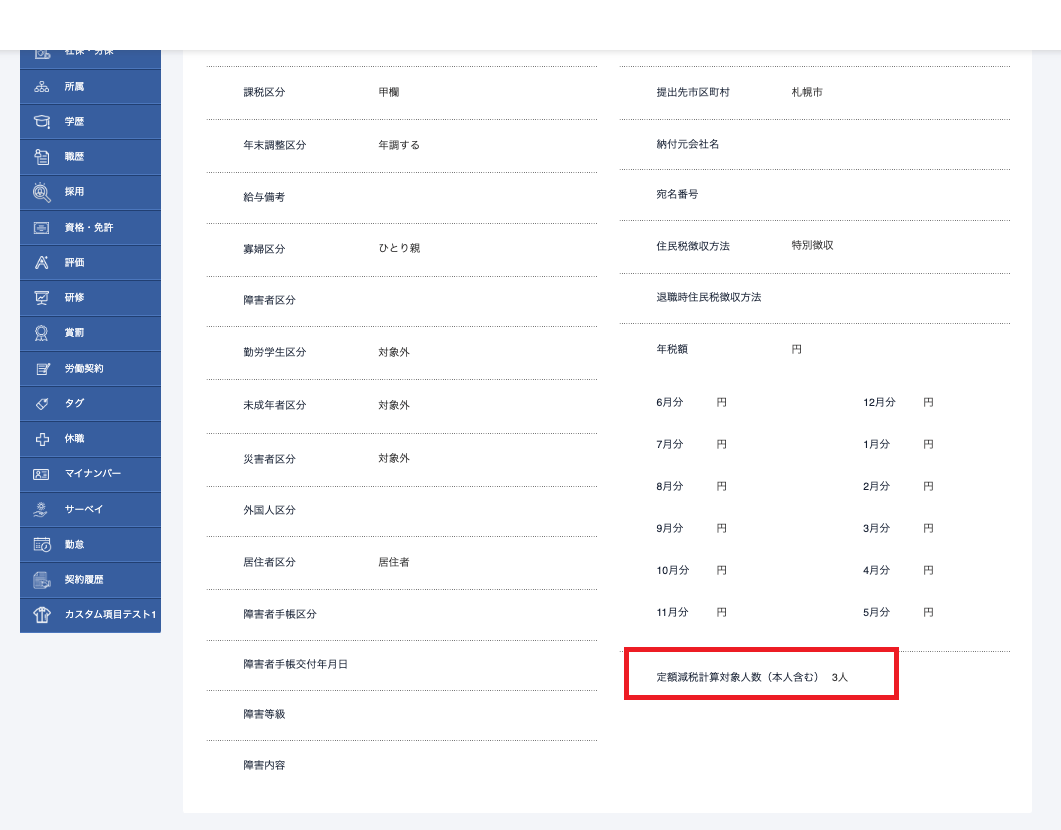This screenshot has width=1061, height=830.
Task: Switch to the 評価 sidebar menu
Action: 75,263
